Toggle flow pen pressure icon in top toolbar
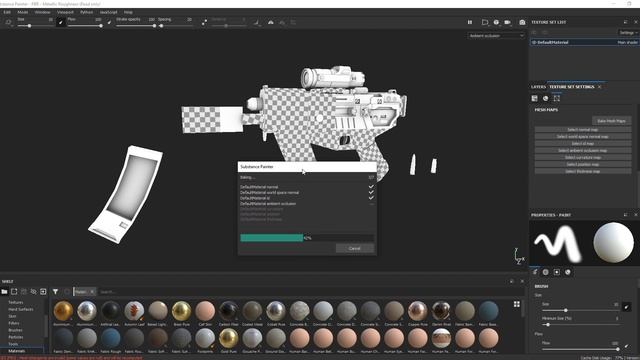 click(x=109, y=22)
